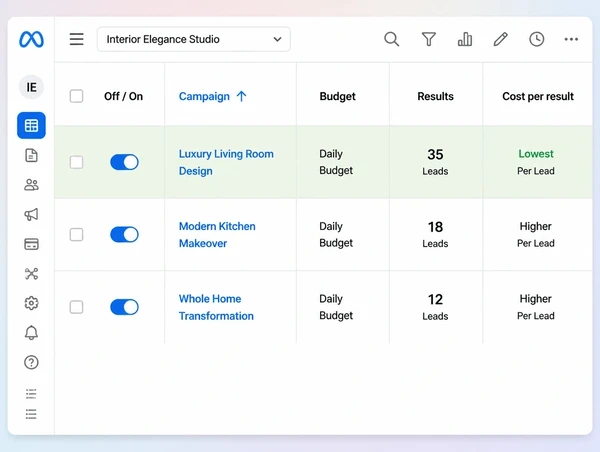Select the campaigns table view icon
Image resolution: width=600 pixels, height=452 pixels.
point(31,126)
